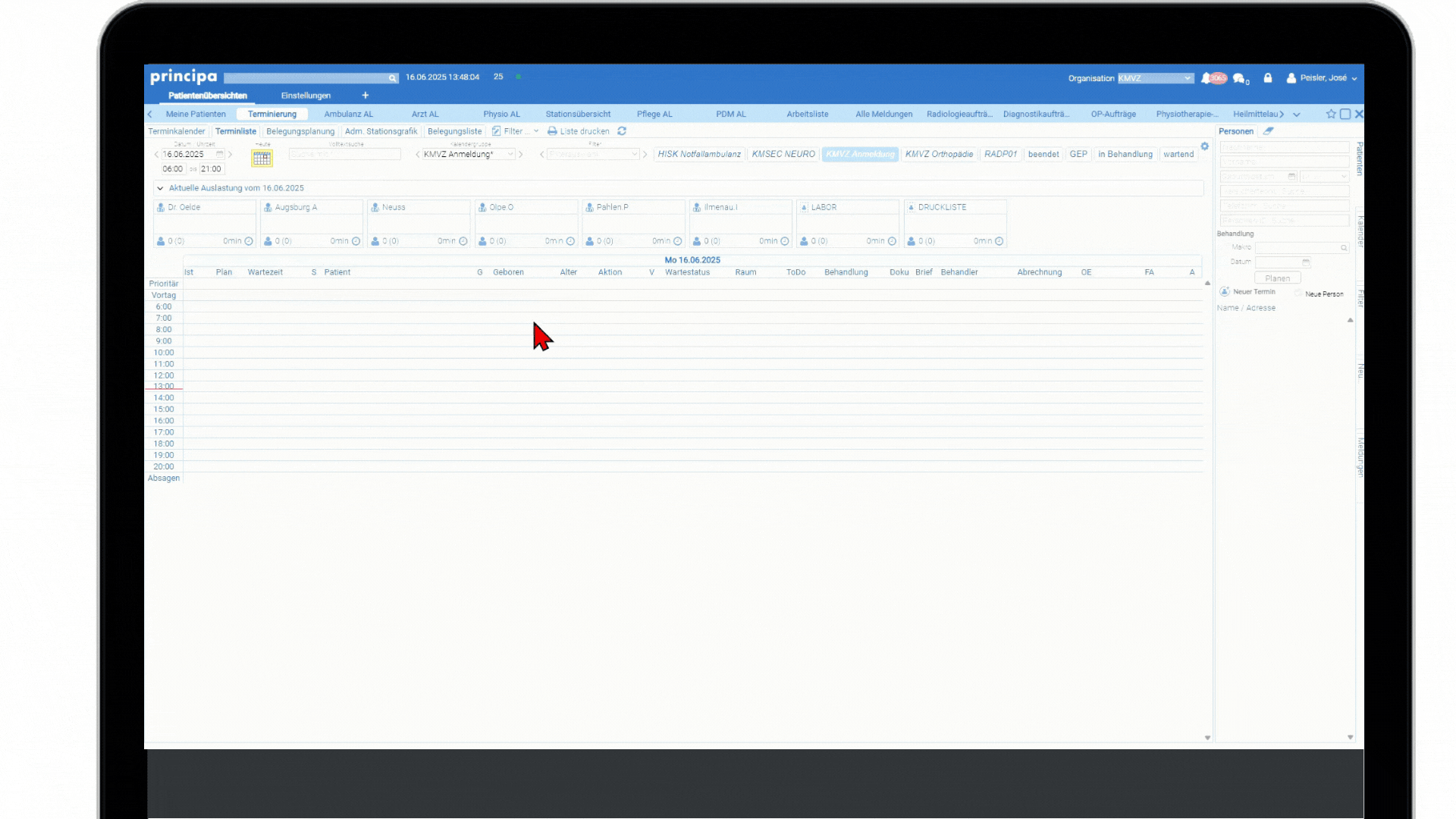
Task: Click the person icon in the Neuss card header
Action: pos(375,207)
